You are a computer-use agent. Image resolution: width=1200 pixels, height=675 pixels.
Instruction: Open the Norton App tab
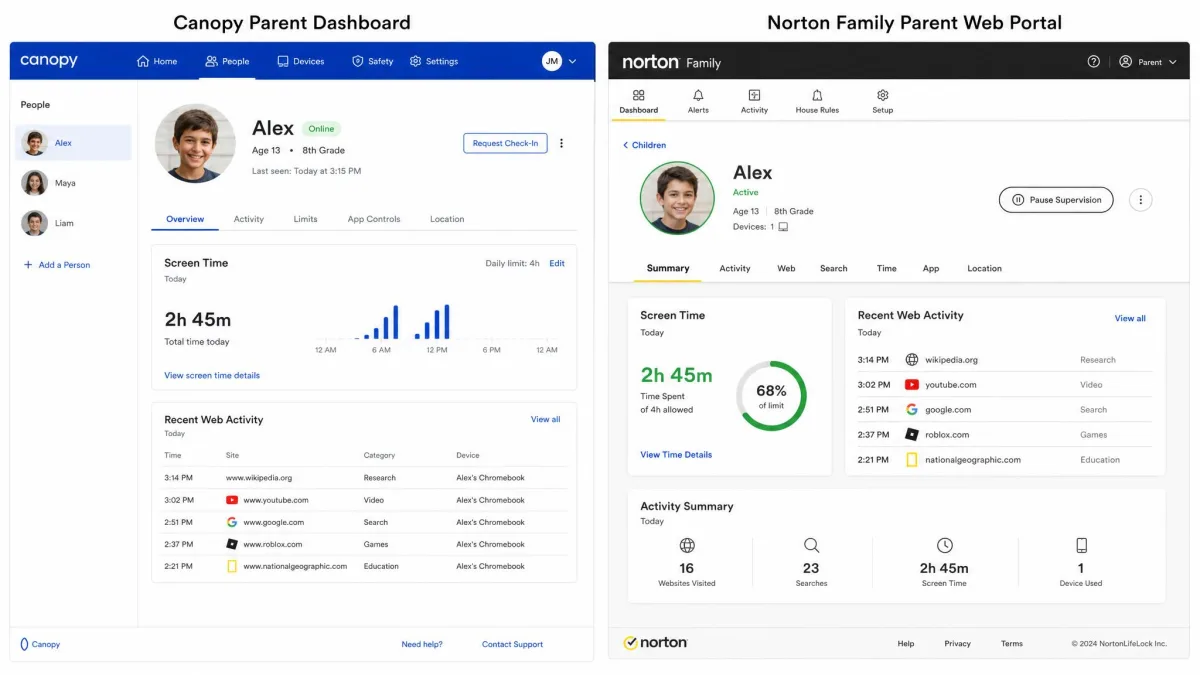click(x=931, y=268)
